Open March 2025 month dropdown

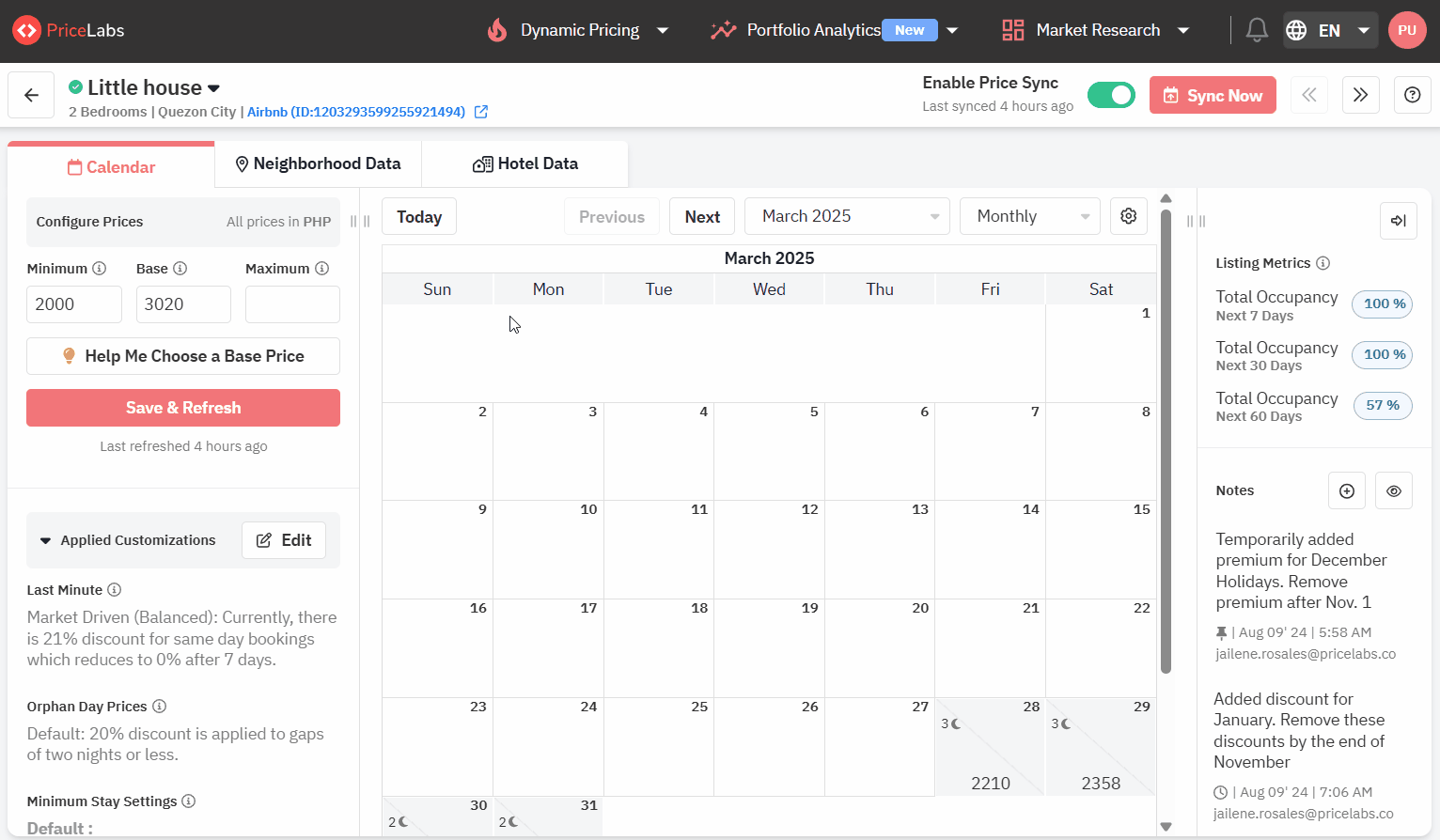tap(847, 216)
